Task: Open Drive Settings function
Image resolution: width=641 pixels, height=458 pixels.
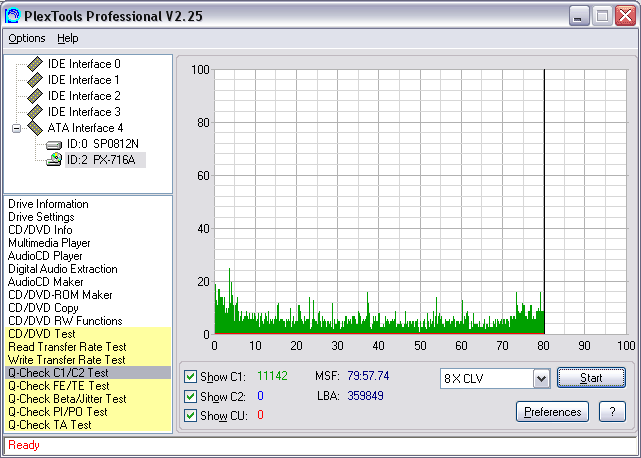Action: point(41,217)
